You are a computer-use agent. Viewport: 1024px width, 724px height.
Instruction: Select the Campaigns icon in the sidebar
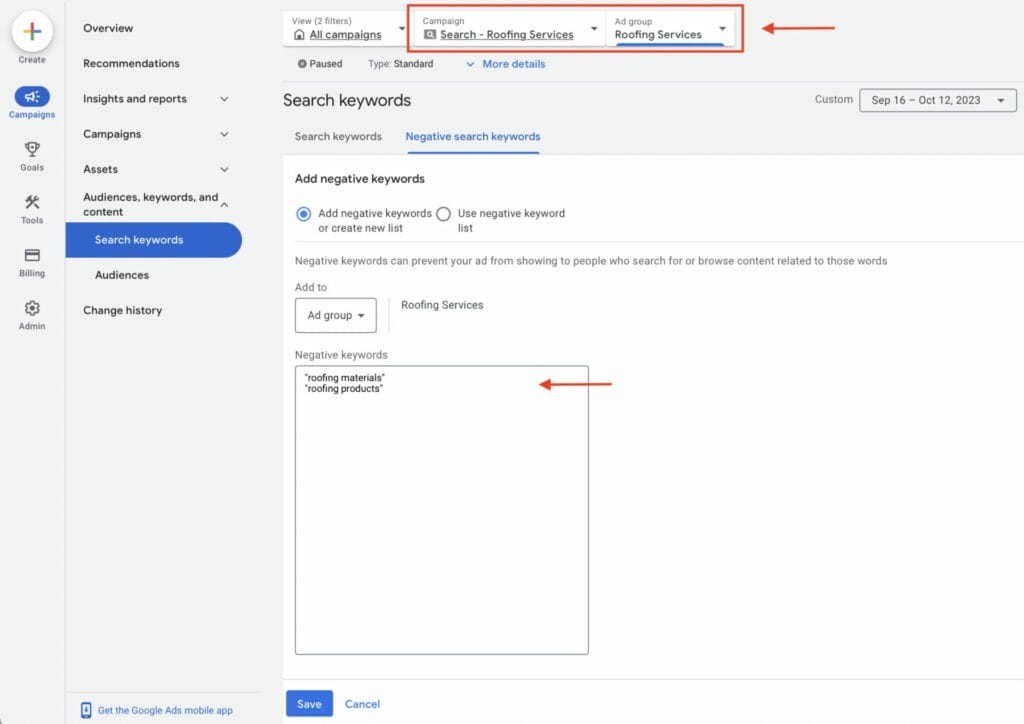[31, 98]
